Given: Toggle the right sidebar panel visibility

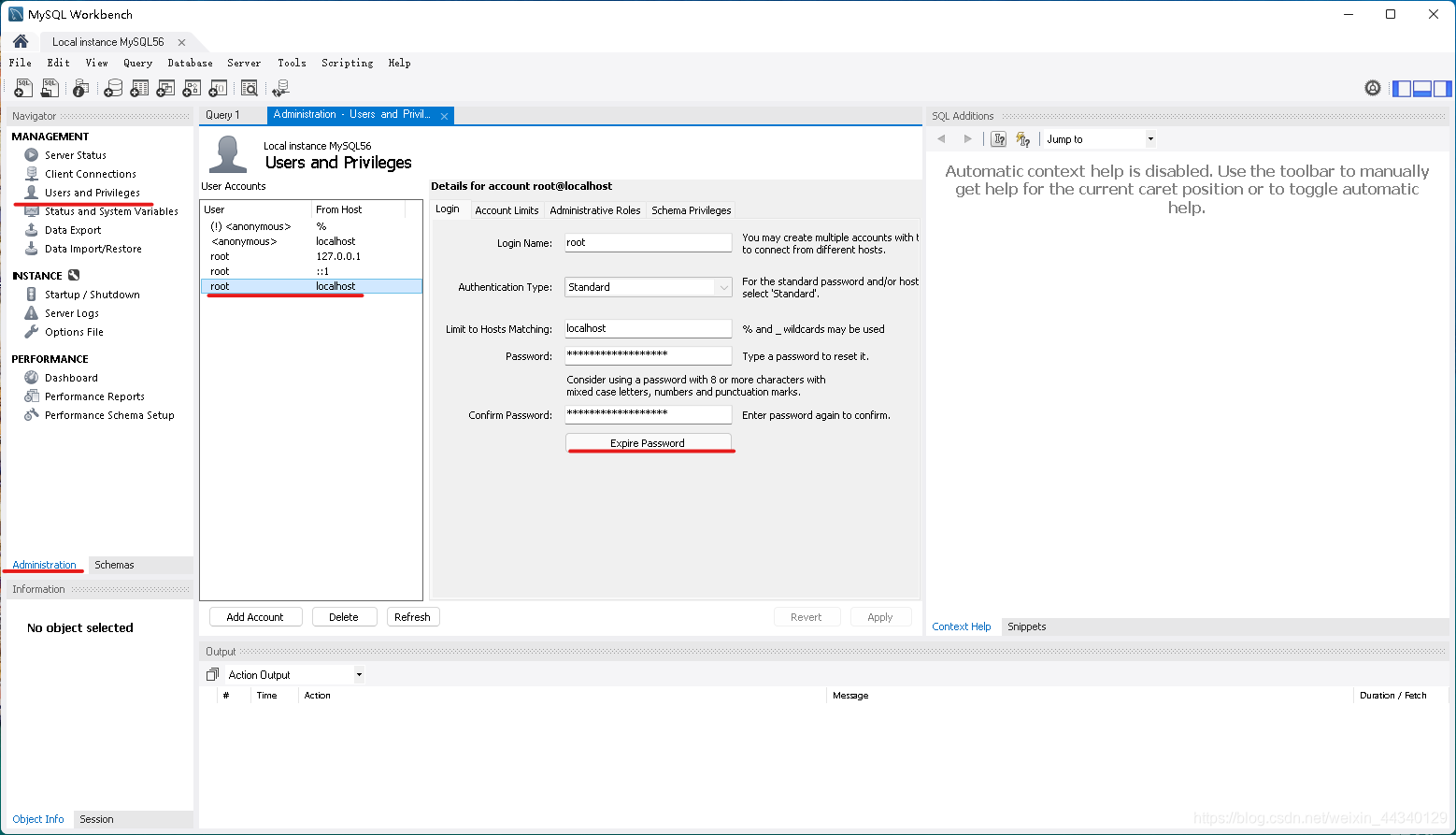Looking at the screenshot, I should coord(1442,88).
